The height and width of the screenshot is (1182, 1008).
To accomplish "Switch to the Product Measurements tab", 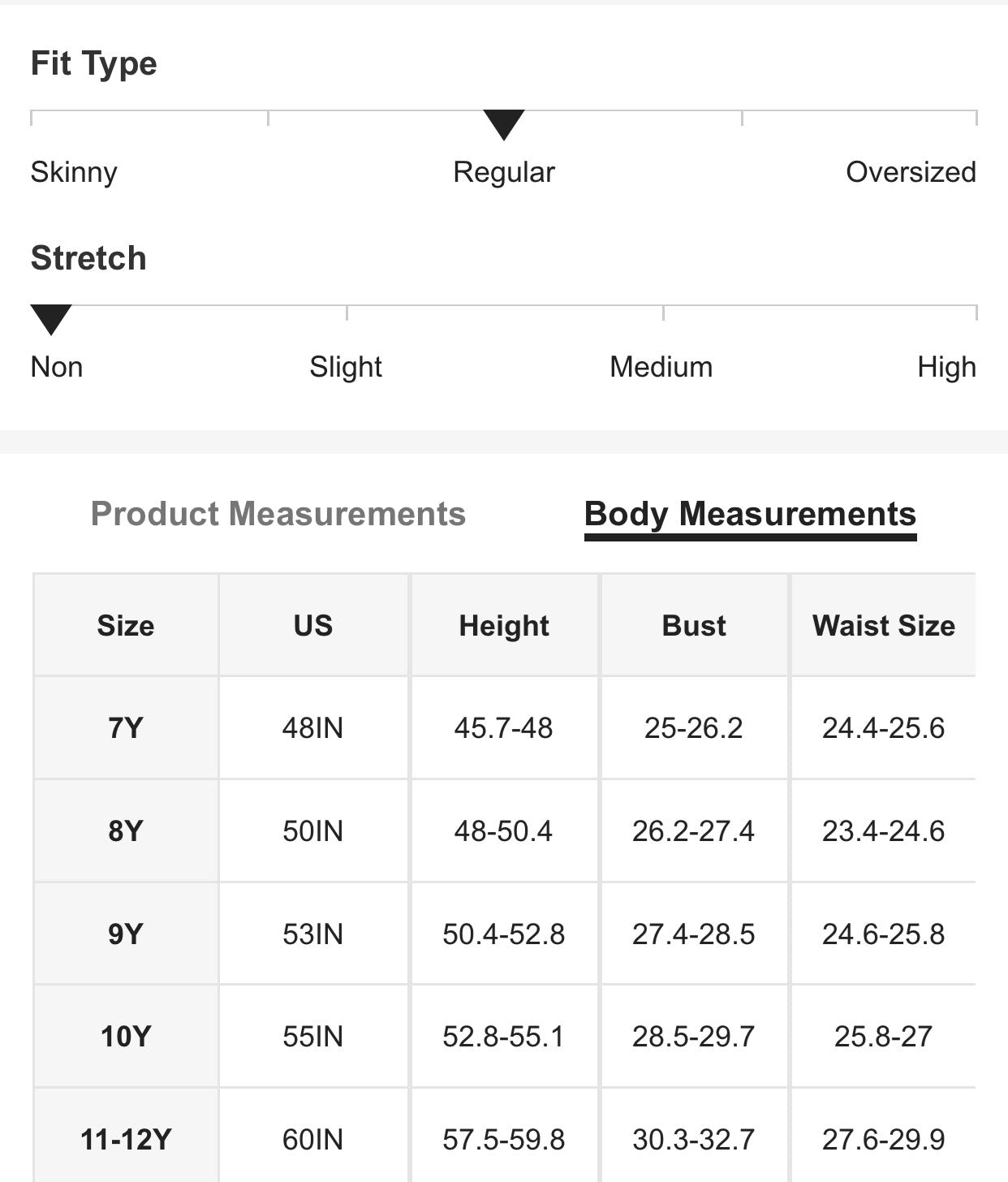I will pos(278,514).
